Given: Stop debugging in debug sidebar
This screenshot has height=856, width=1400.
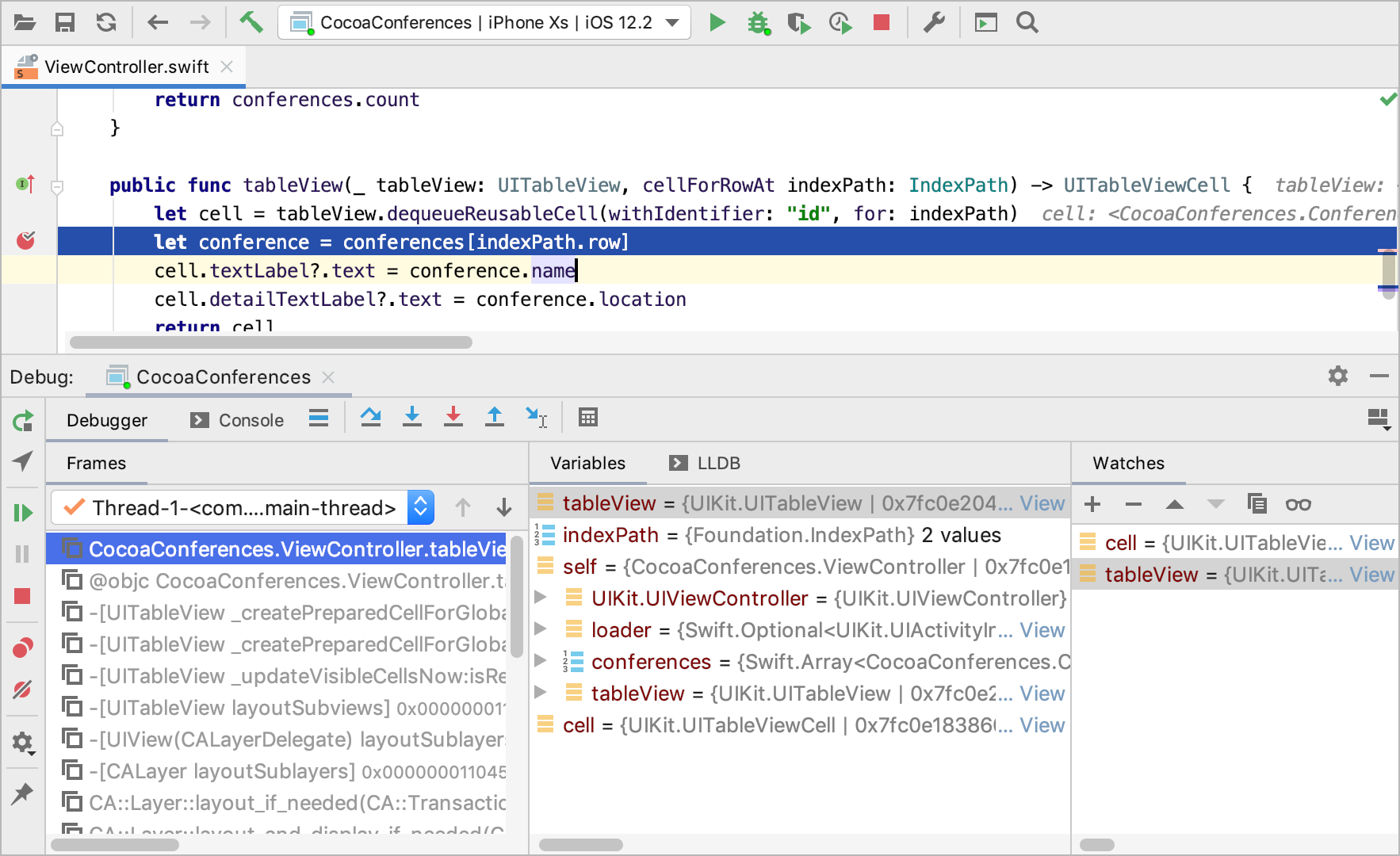Looking at the screenshot, I should [x=22, y=596].
